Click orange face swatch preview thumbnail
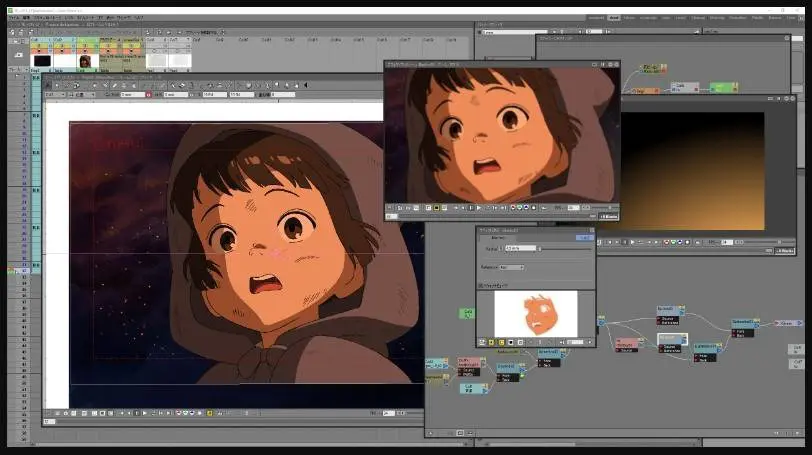812x455 pixels. pyautogui.click(x=536, y=314)
